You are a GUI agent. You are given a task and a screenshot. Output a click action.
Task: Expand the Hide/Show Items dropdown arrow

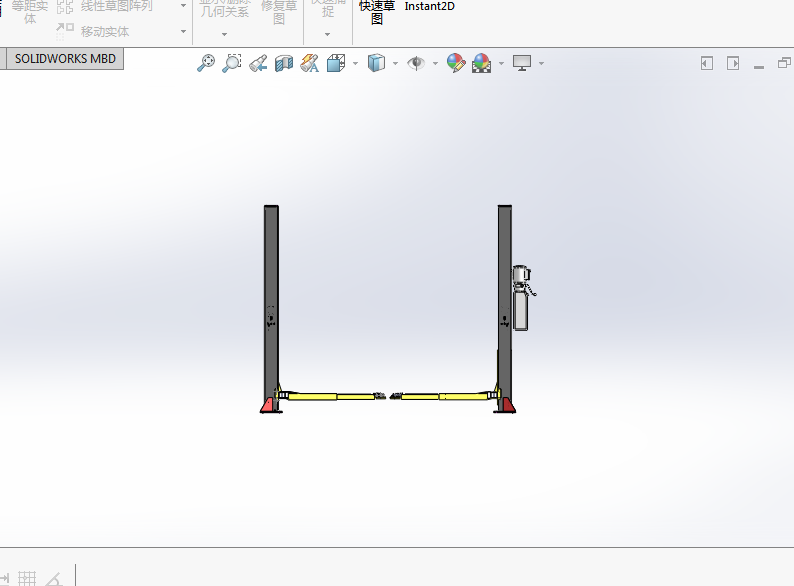435,64
